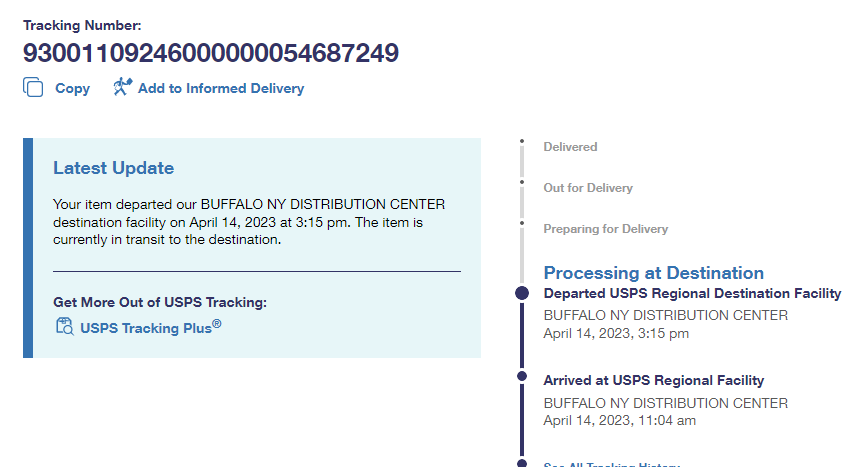The width and height of the screenshot is (857, 467).
Task: Click the Copy text link
Action: (x=72, y=89)
